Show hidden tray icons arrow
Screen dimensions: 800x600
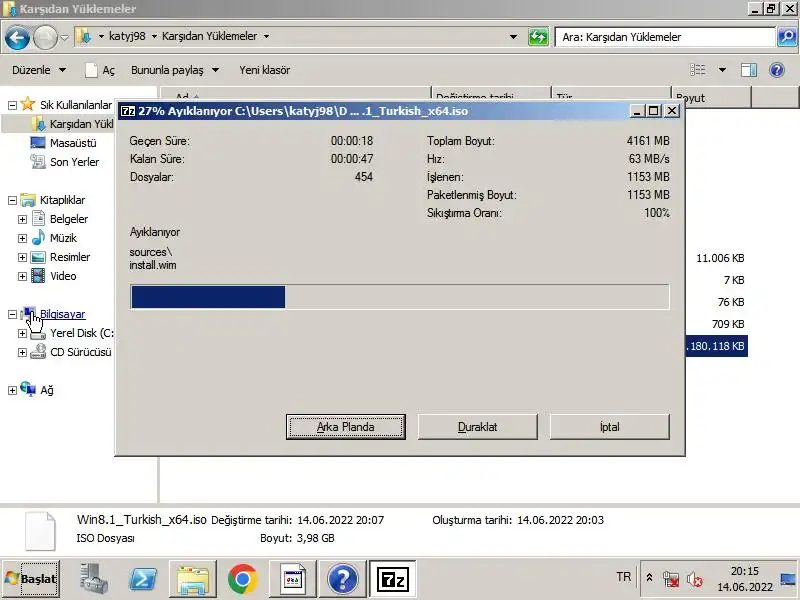pyautogui.click(x=649, y=578)
